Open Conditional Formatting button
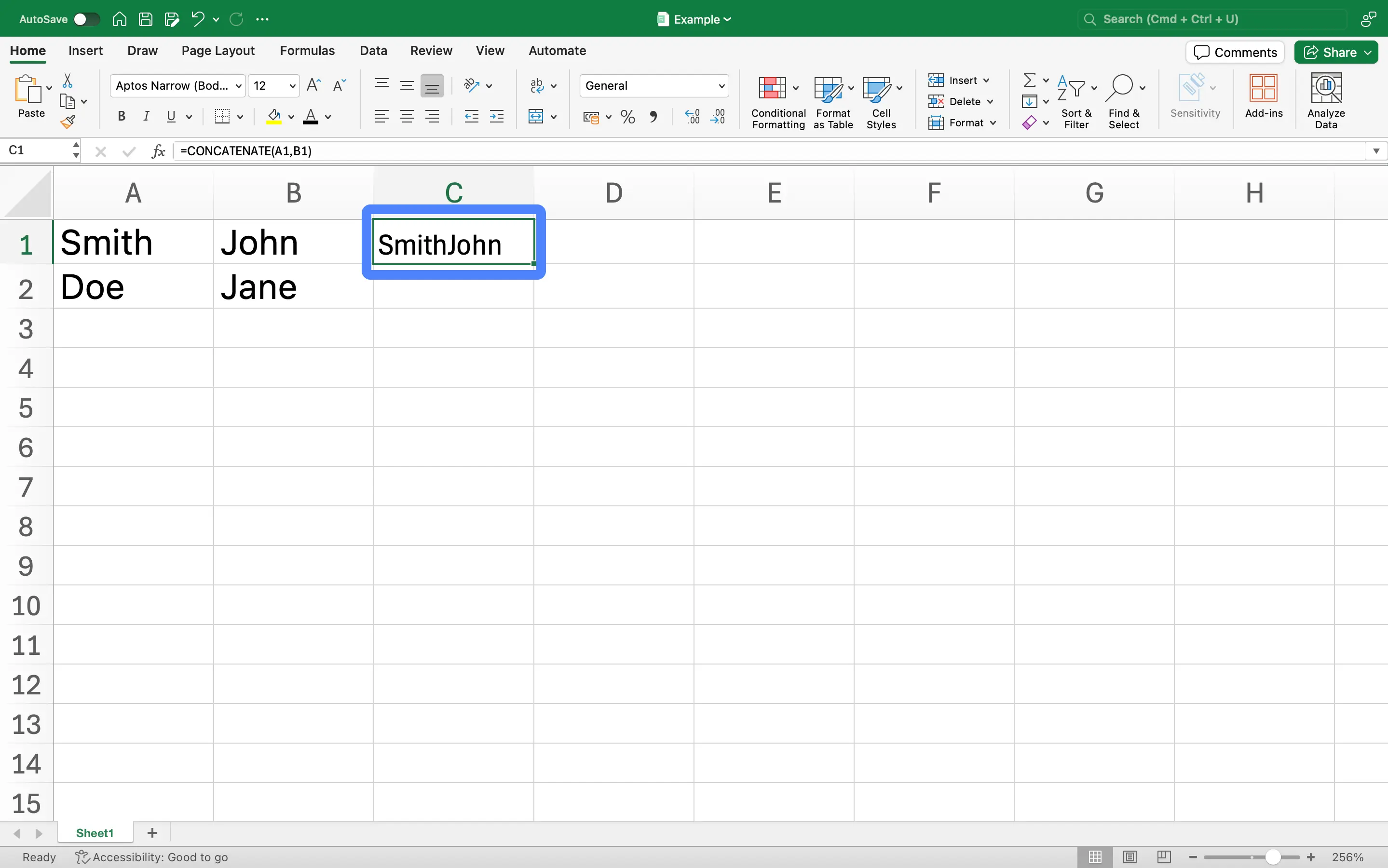 (x=778, y=102)
